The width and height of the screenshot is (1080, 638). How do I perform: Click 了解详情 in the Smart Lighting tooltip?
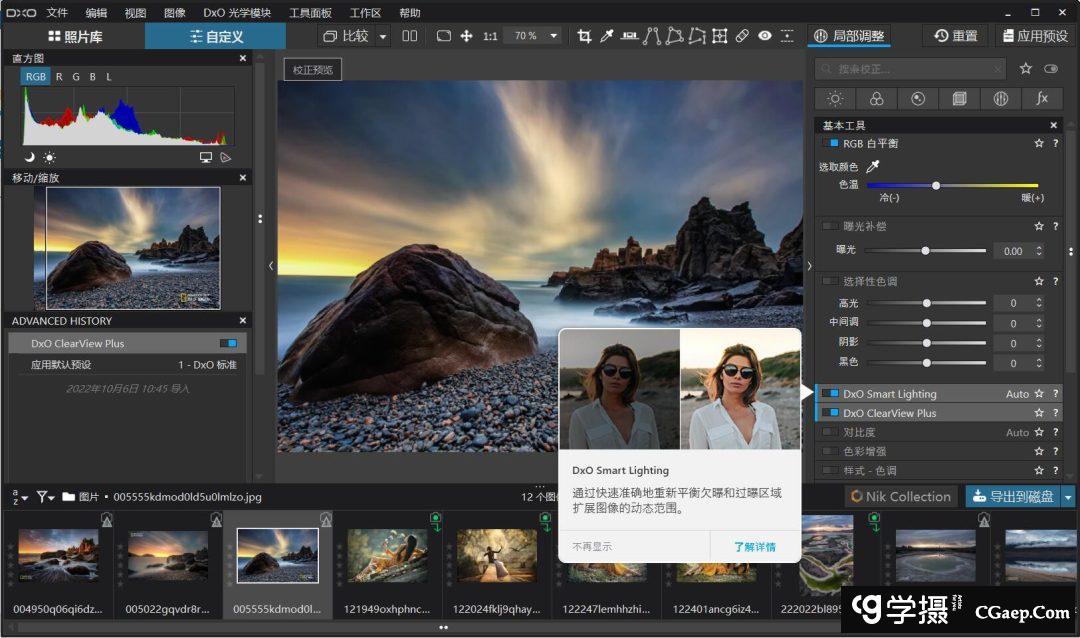(x=754, y=547)
